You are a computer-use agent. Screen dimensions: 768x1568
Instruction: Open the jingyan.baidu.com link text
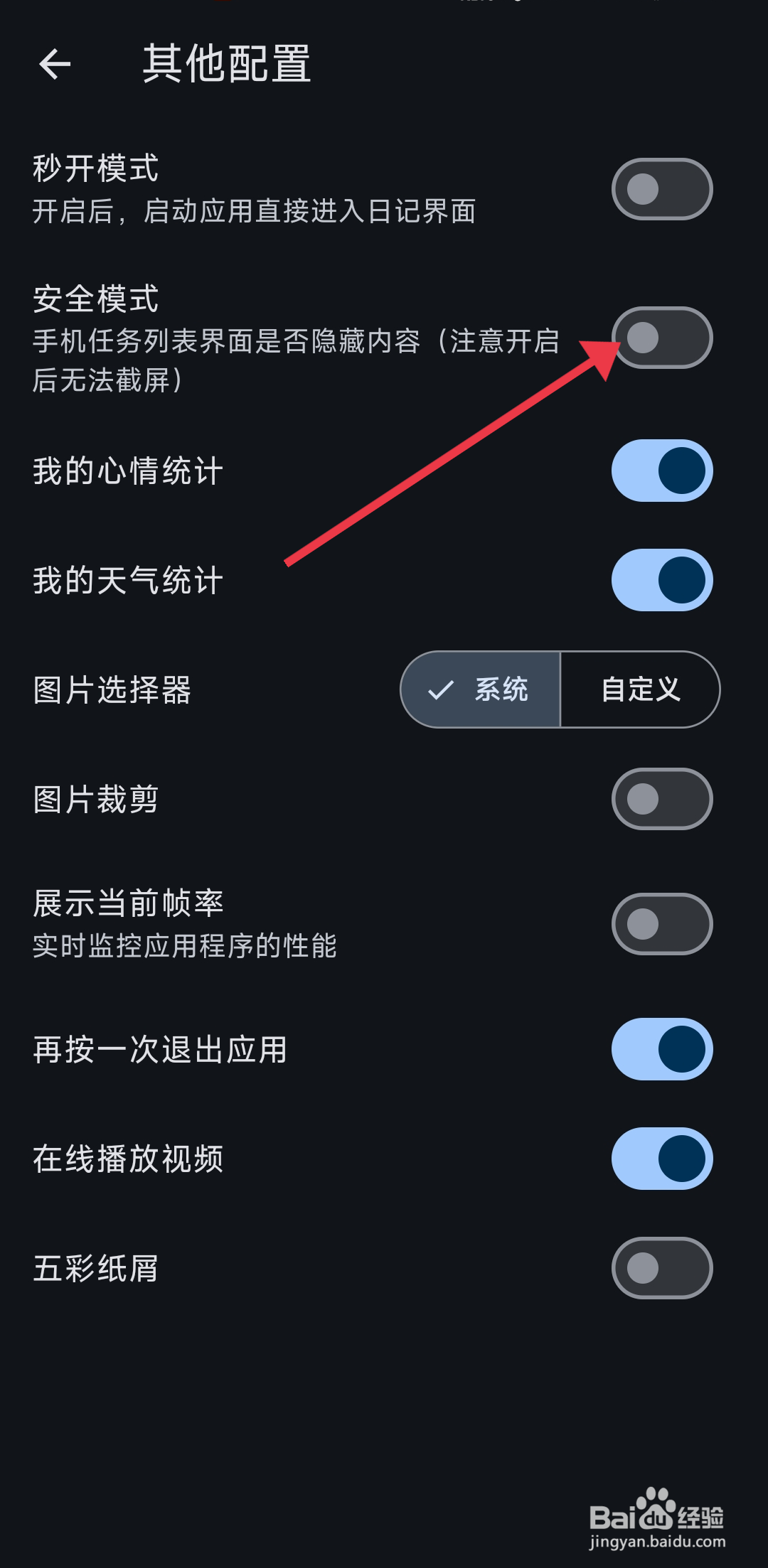point(657,1542)
